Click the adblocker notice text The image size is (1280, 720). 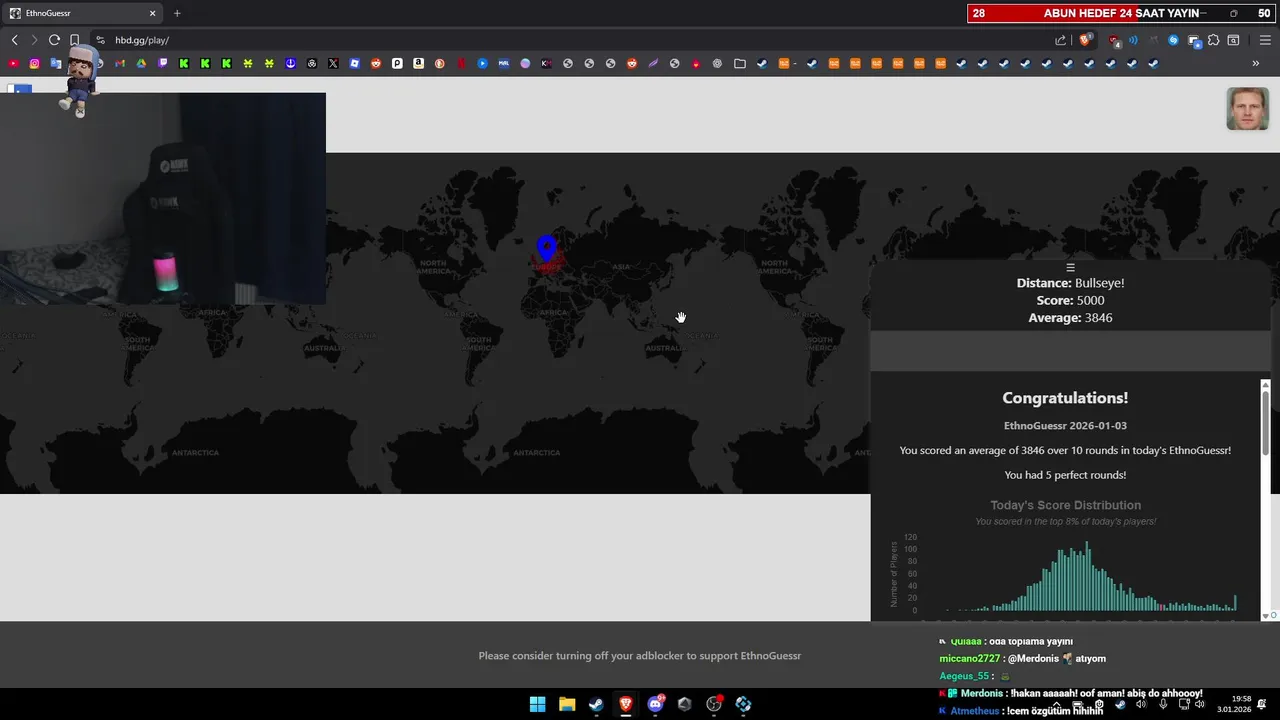[640, 656]
